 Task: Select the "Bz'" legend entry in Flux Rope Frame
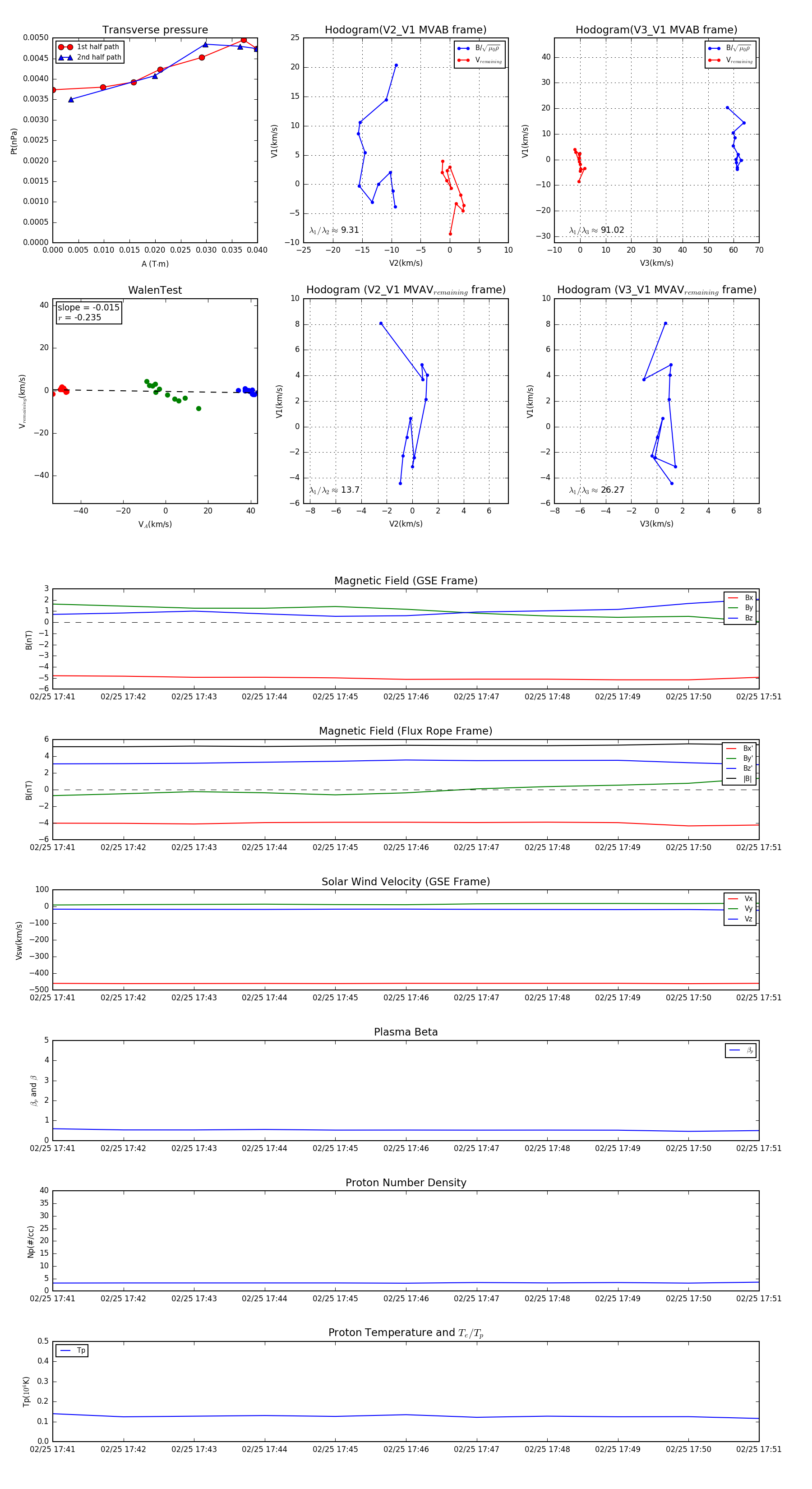[739, 768]
